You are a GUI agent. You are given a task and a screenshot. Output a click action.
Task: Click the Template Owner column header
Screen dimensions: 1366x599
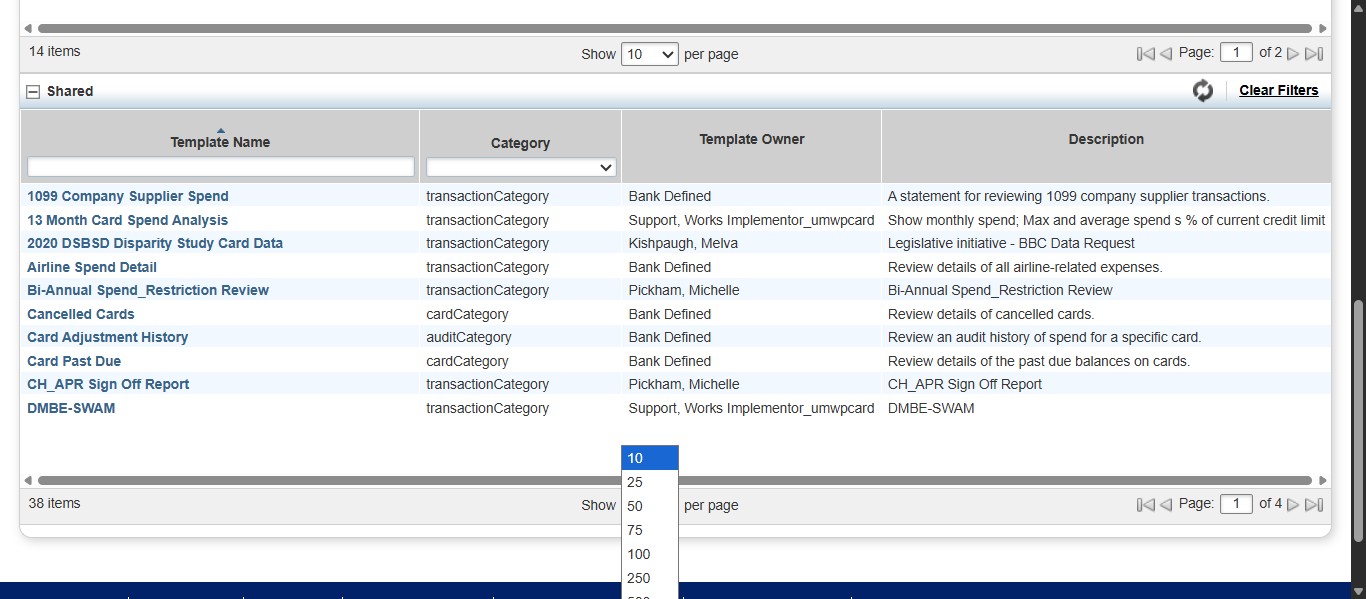pos(751,139)
